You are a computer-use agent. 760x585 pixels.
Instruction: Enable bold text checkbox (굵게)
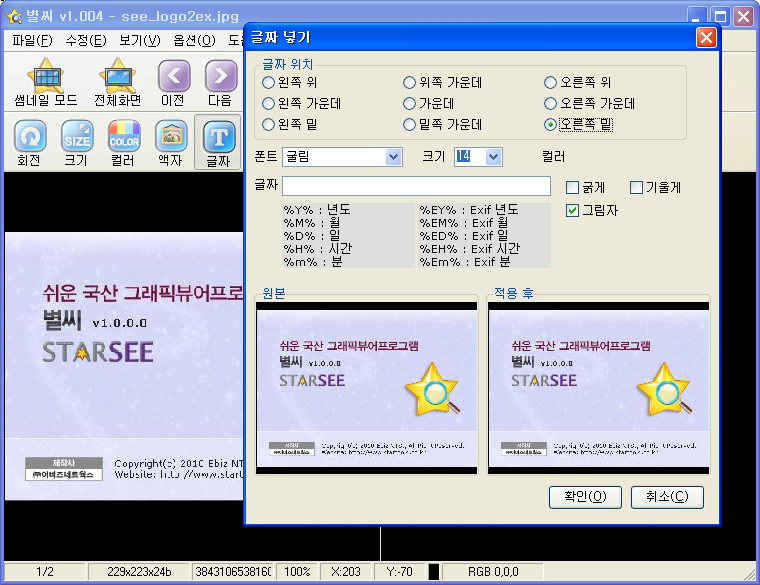tap(586, 187)
